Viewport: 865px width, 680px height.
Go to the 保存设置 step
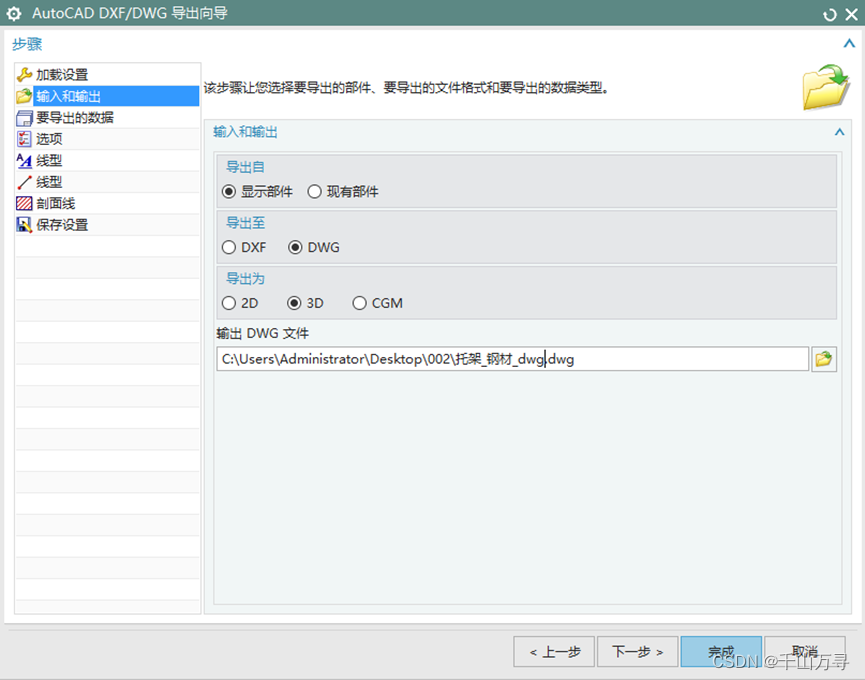coord(108,224)
